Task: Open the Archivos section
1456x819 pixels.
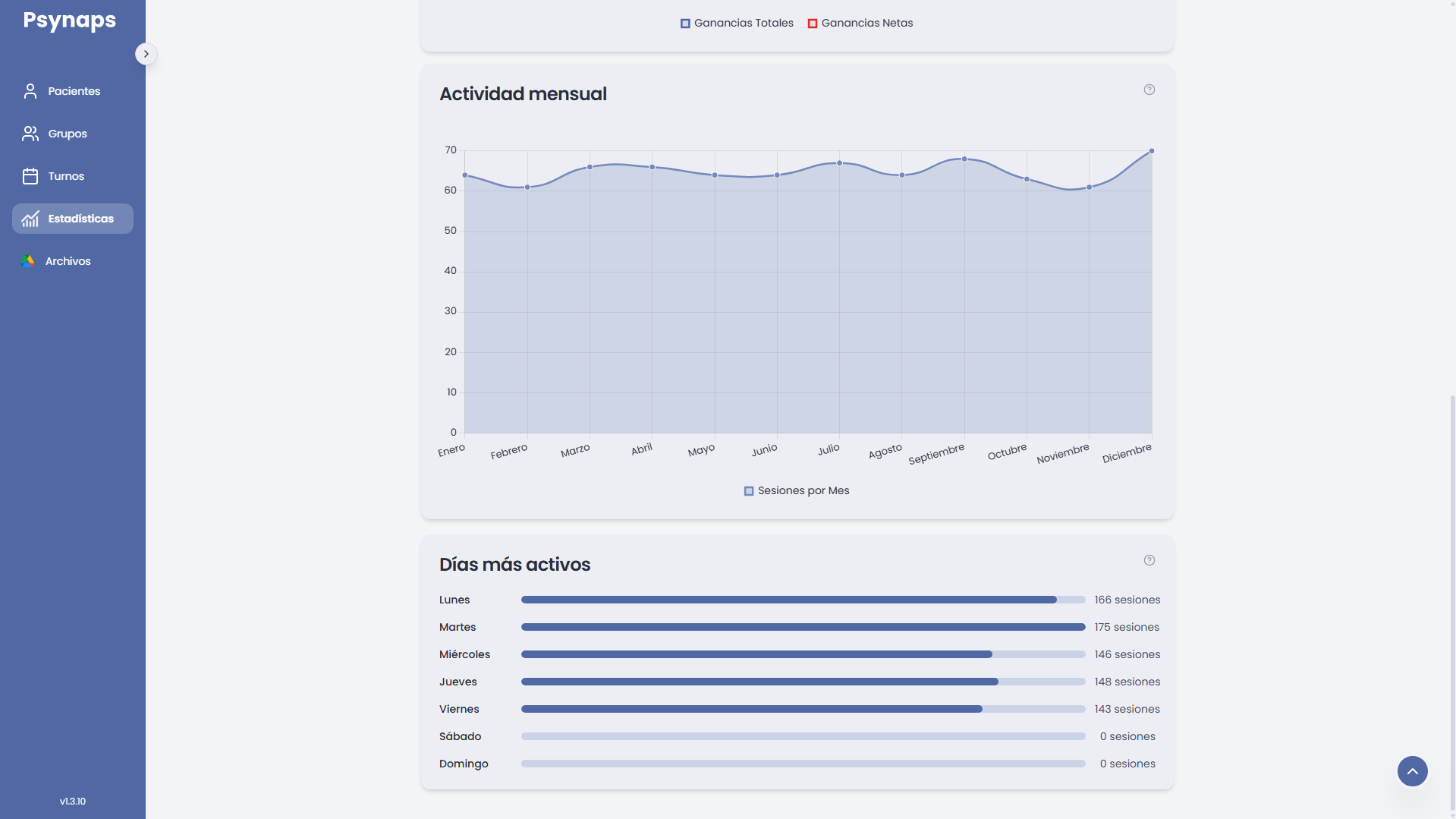Action: coord(73,261)
